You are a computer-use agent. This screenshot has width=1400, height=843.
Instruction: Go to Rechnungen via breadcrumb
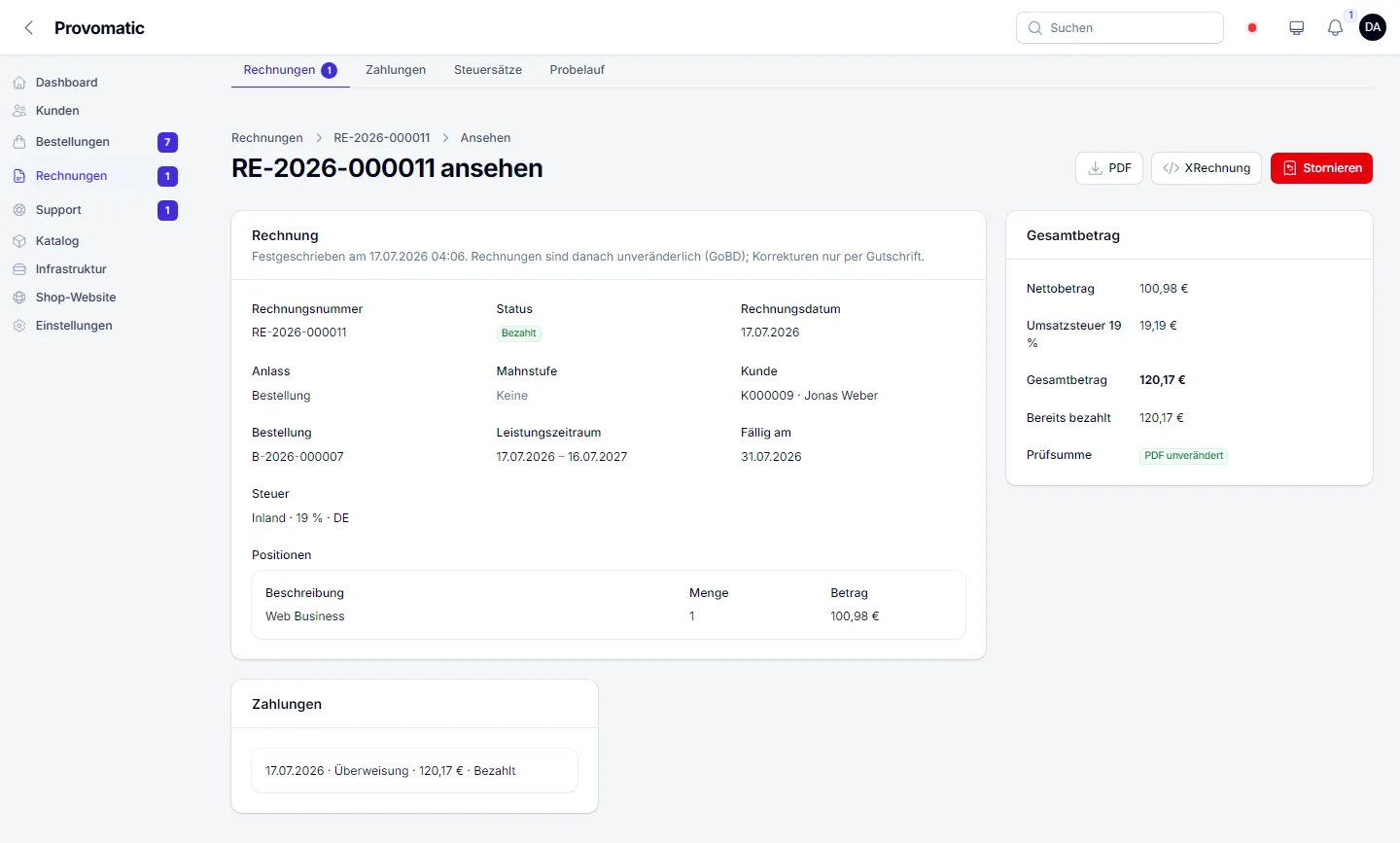tap(267, 138)
